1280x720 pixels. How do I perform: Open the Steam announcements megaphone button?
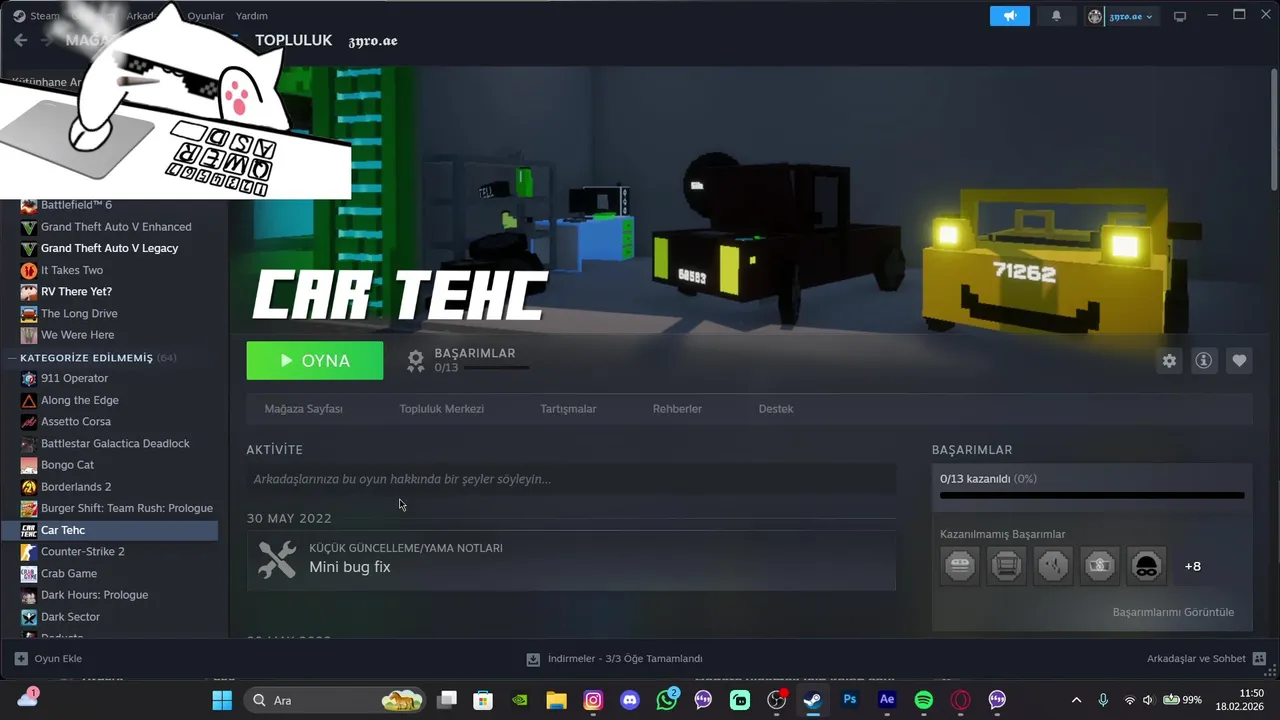1010,16
